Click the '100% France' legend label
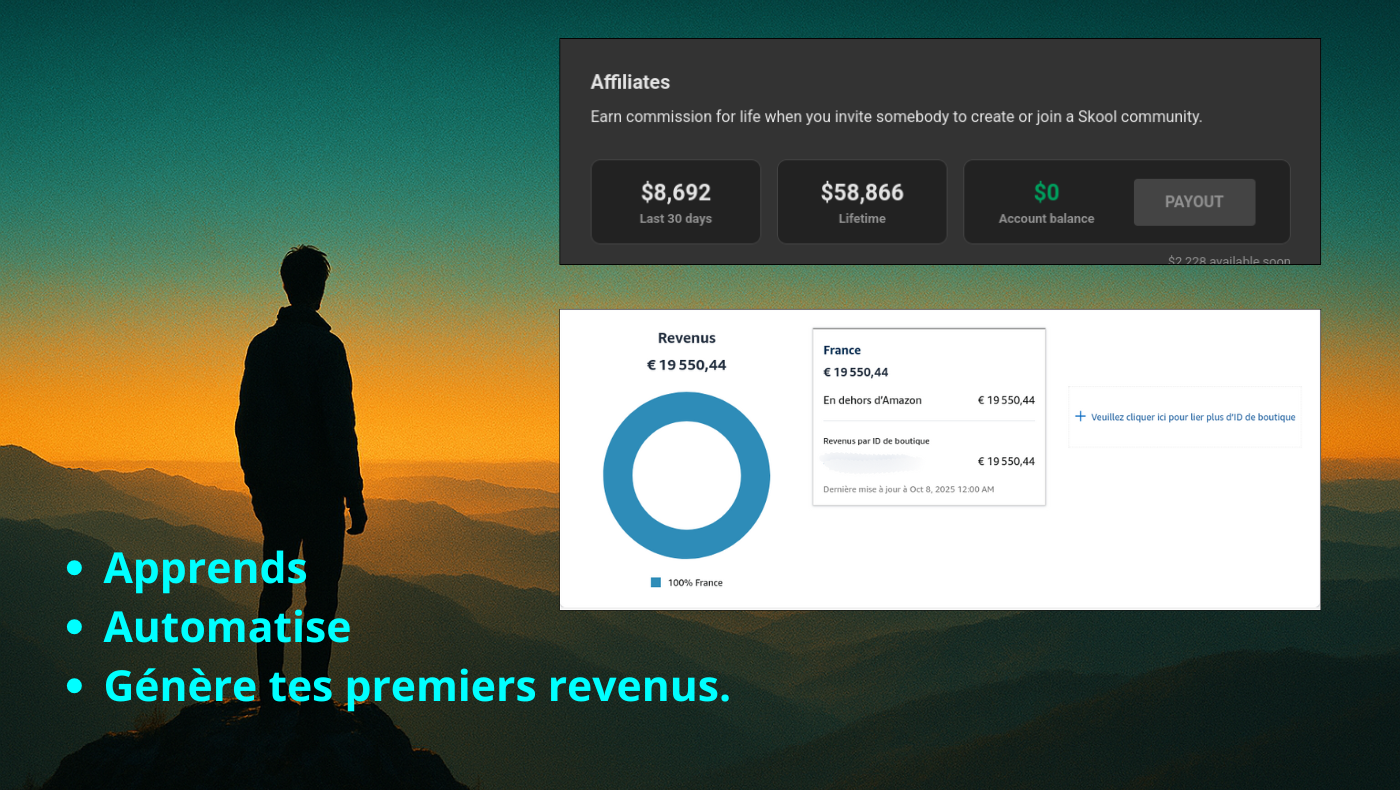This screenshot has height=790, width=1400. coord(695,583)
